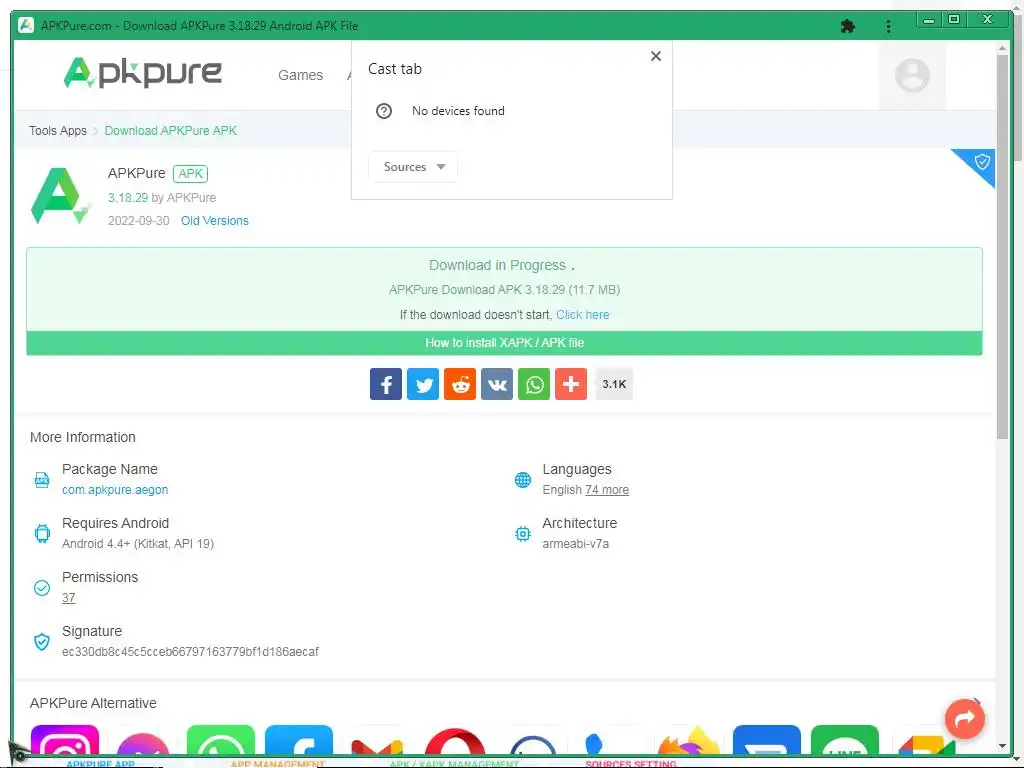The image size is (1024, 768).
Task: Click the scrollbar up arrow
Action: point(1002,48)
